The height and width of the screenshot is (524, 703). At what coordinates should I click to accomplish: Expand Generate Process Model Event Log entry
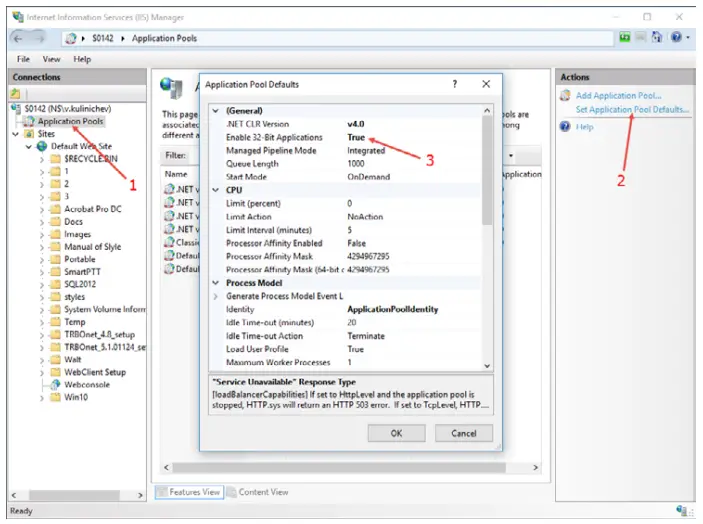point(216,296)
